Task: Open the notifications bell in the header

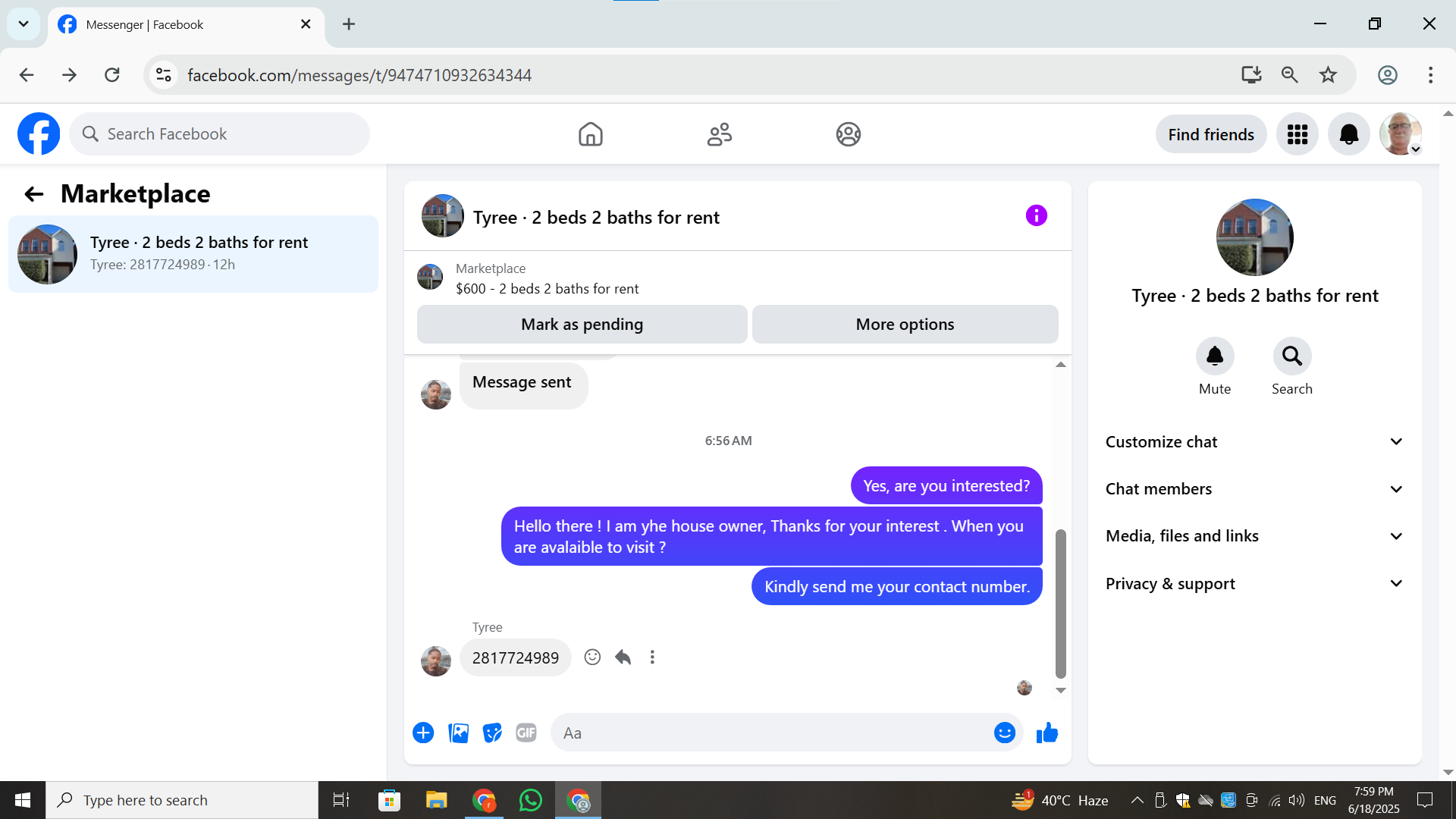Action: [x=1349, y=134]
